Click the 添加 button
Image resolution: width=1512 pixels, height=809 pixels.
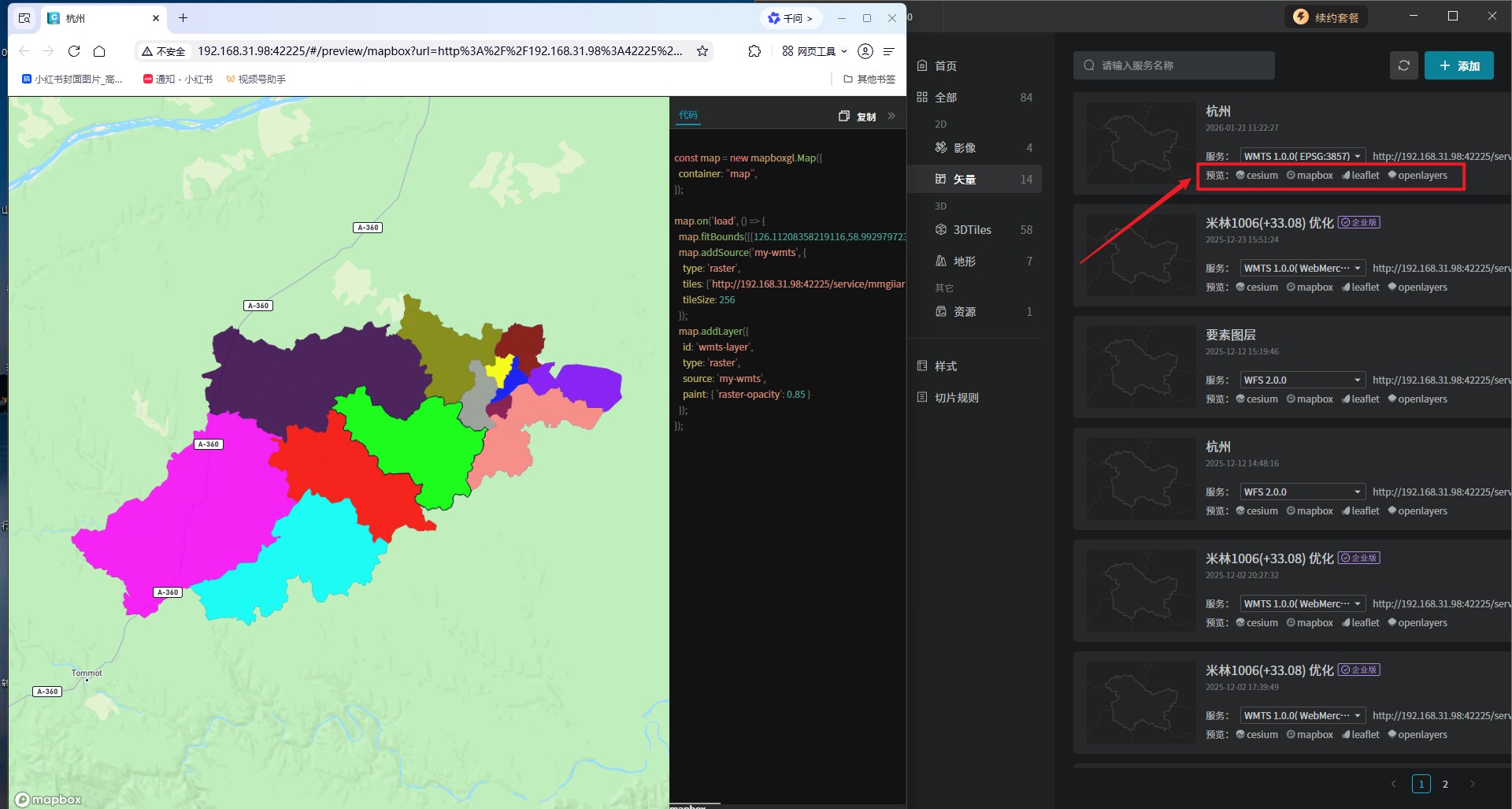pyautogui.click(x=1458, y=65)
